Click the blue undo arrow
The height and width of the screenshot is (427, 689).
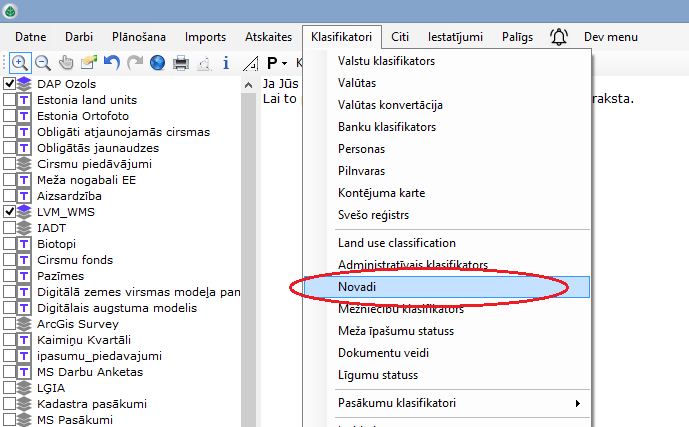pyautogui.click(x=112, y=63)
